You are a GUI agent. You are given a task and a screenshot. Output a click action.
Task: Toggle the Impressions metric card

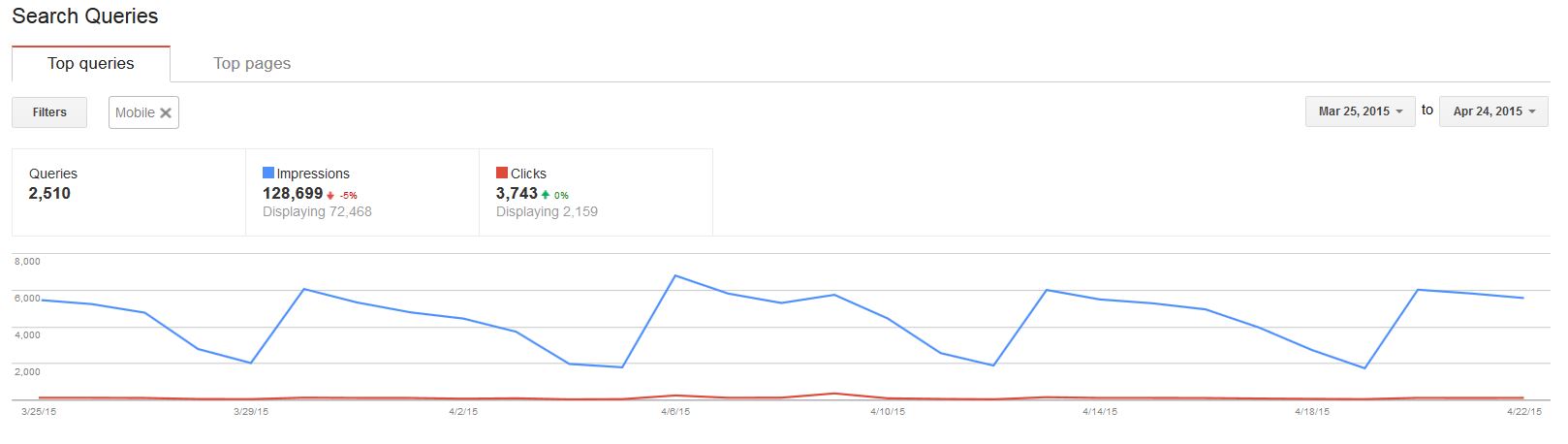[x=362, y=192]
